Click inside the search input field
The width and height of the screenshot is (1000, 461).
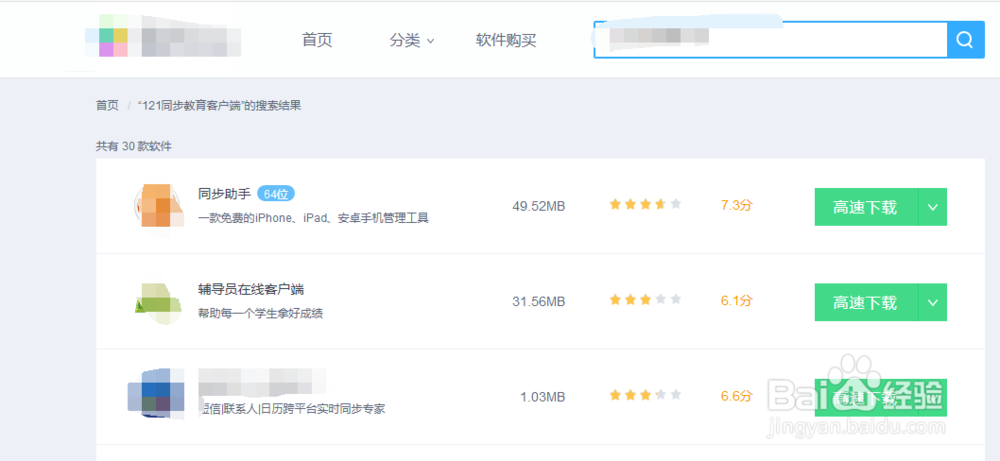pyautogui.click(x=770, y=40)
